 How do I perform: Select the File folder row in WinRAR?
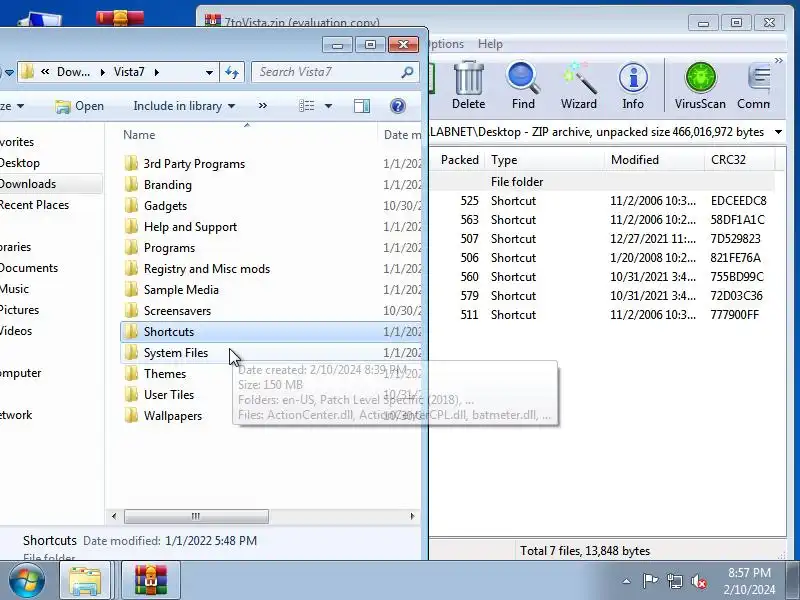[x=602, y=182]
